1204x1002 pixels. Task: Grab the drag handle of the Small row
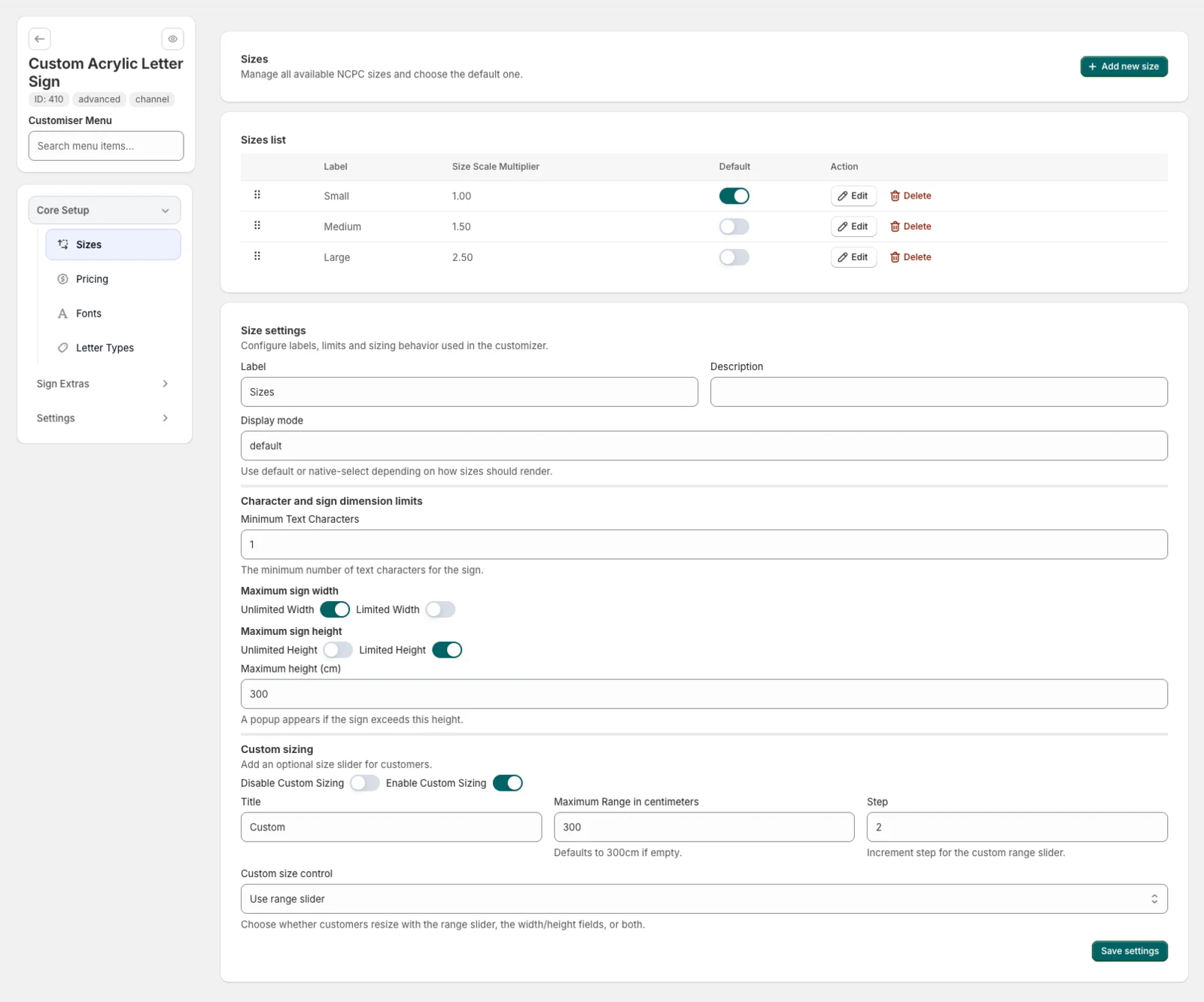257,195
